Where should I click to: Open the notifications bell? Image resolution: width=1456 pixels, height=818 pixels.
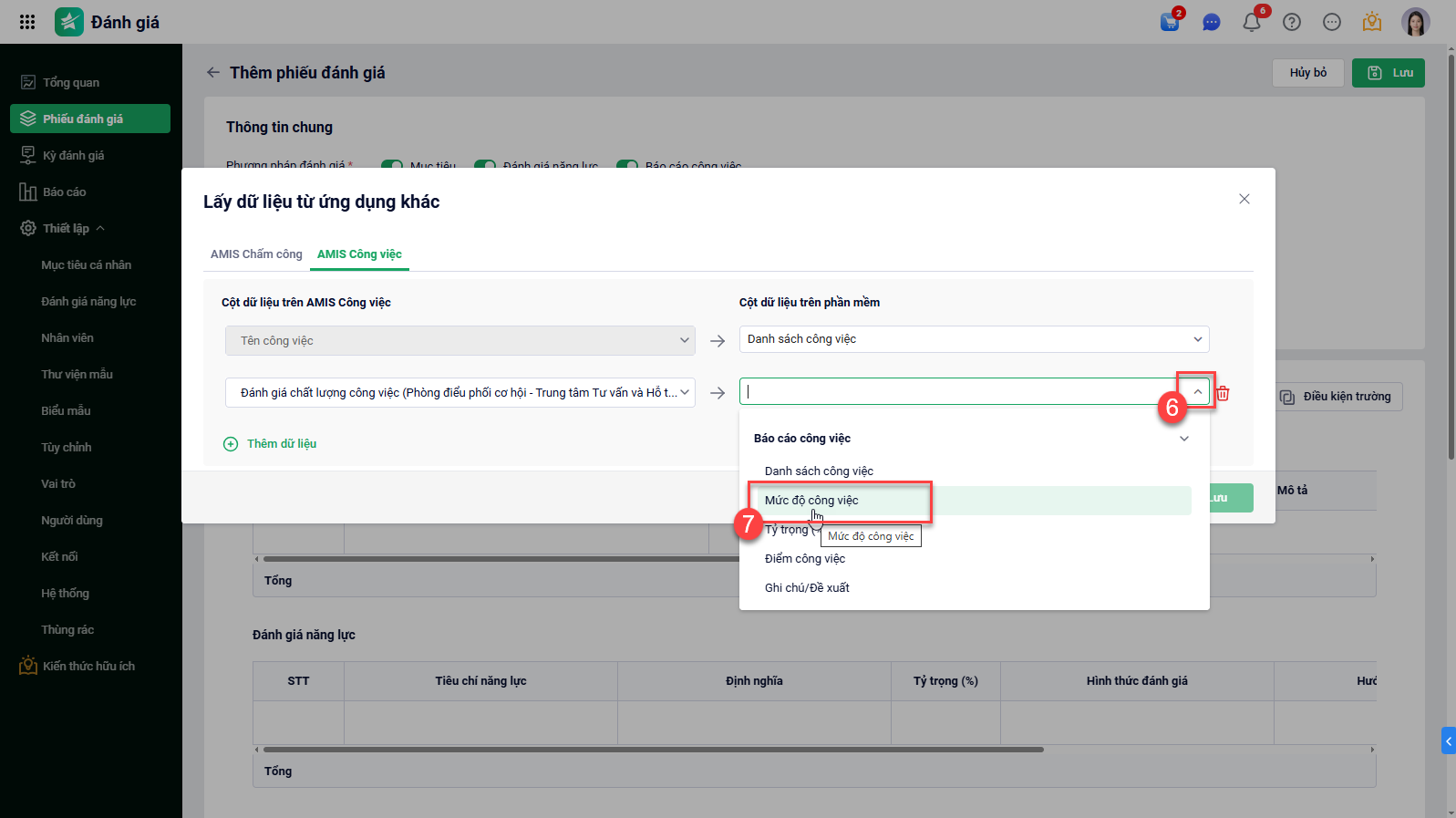pyautogui.click(x=1251, y=23)
